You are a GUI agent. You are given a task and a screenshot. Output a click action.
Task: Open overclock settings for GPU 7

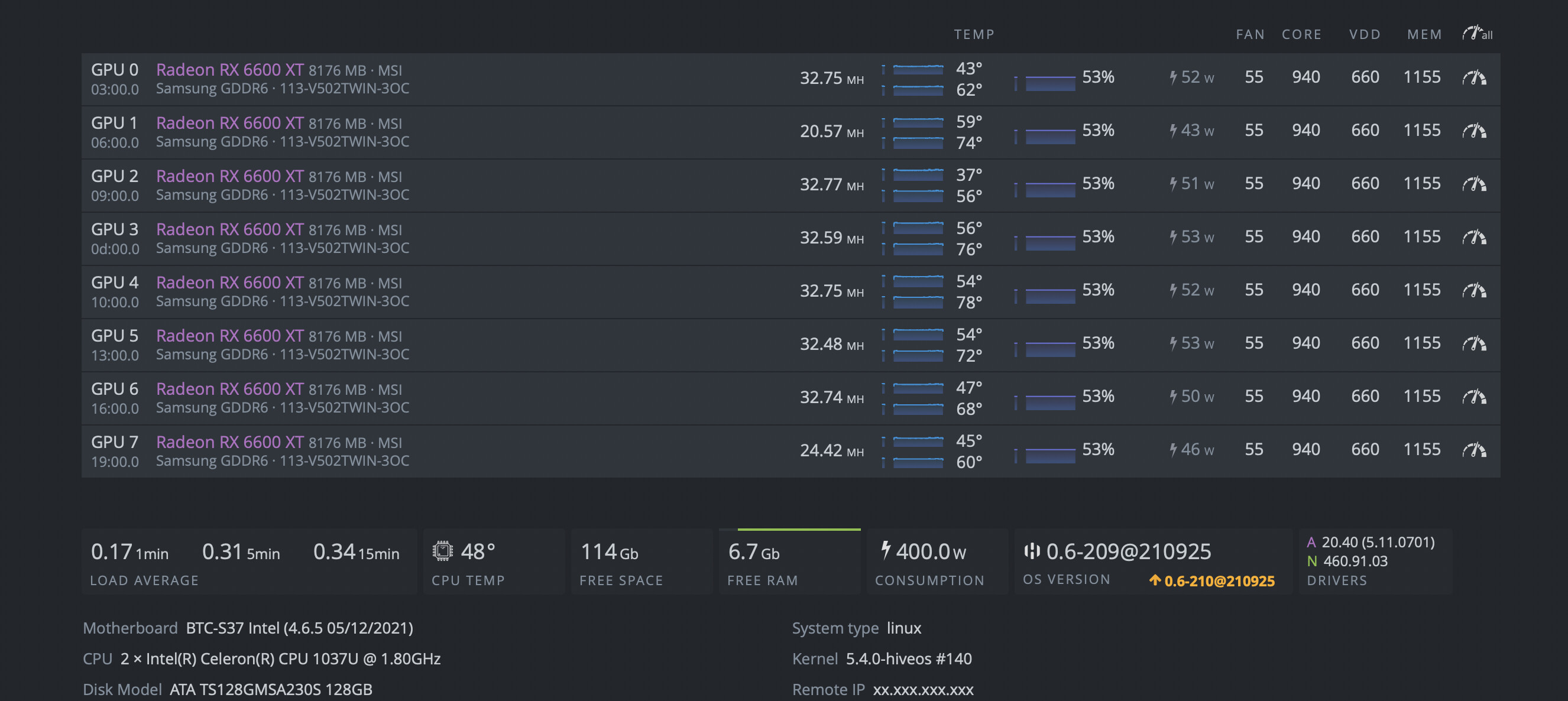1473,450
